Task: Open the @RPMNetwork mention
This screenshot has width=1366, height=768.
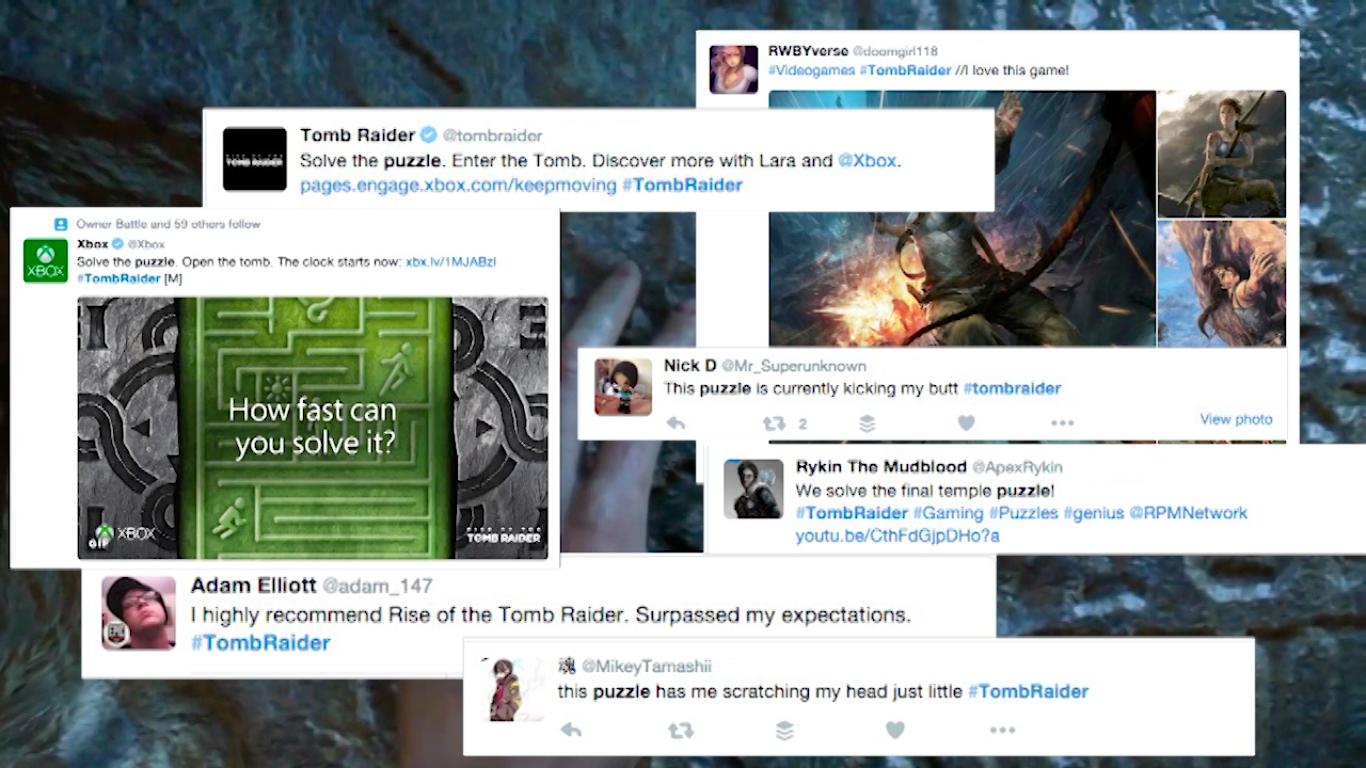Action: click(x=1189, y=513)
